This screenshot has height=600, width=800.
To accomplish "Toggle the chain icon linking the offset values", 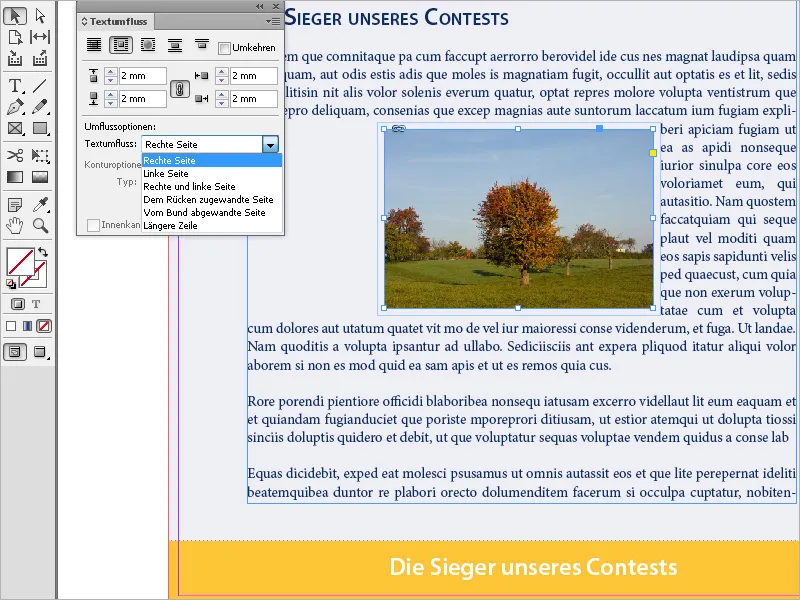I will (x=179, y=89).
